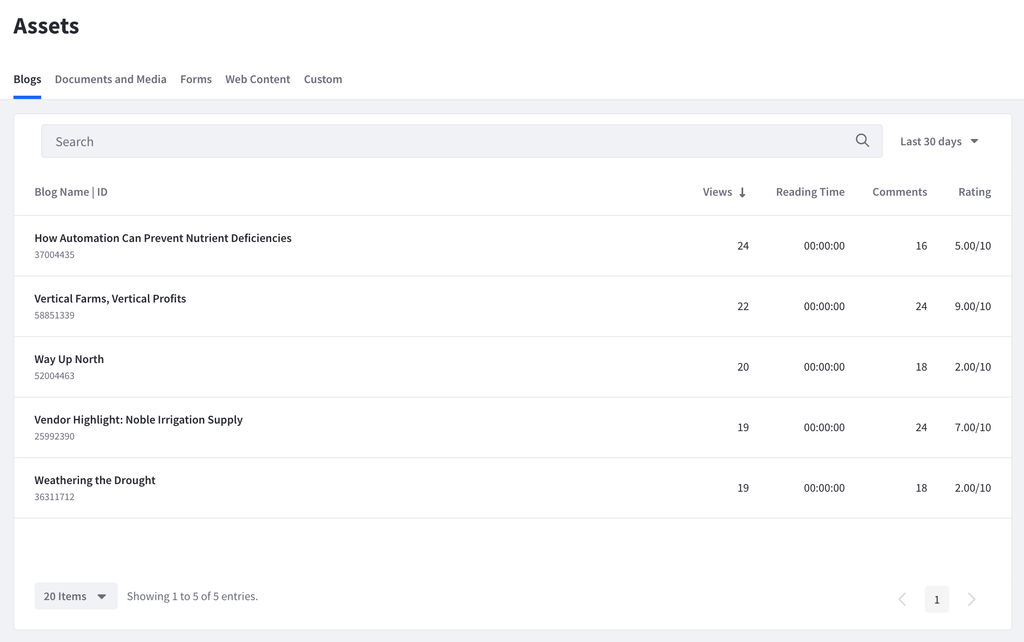Switch to the Documents and Media tab

pyautogui.click(x=110, y=79)
